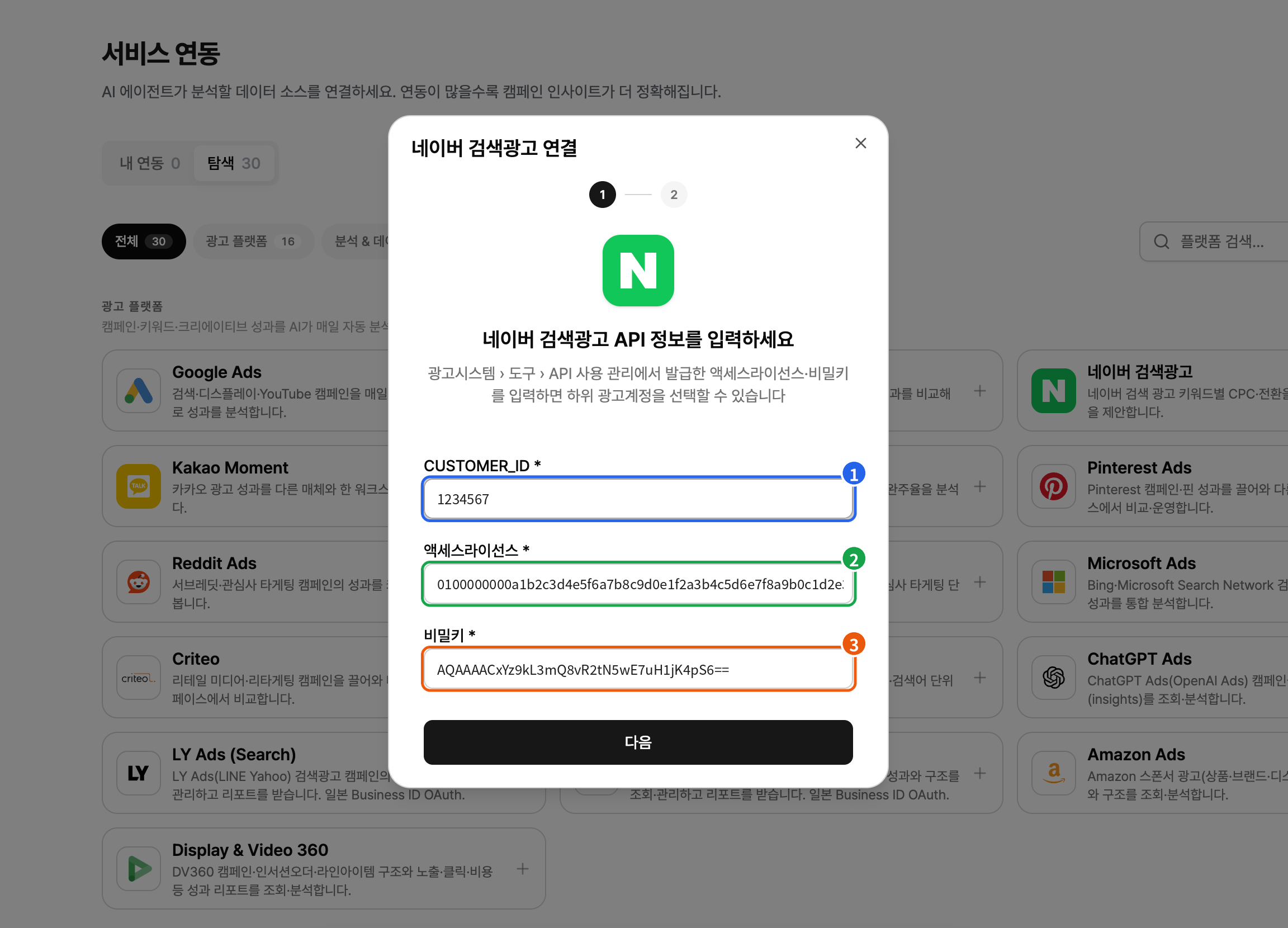The width and height of the screenshot is (1288, 928).
Task: Close the 네이버 검색광고 연결 dialog
Action: tap(860, 143)
